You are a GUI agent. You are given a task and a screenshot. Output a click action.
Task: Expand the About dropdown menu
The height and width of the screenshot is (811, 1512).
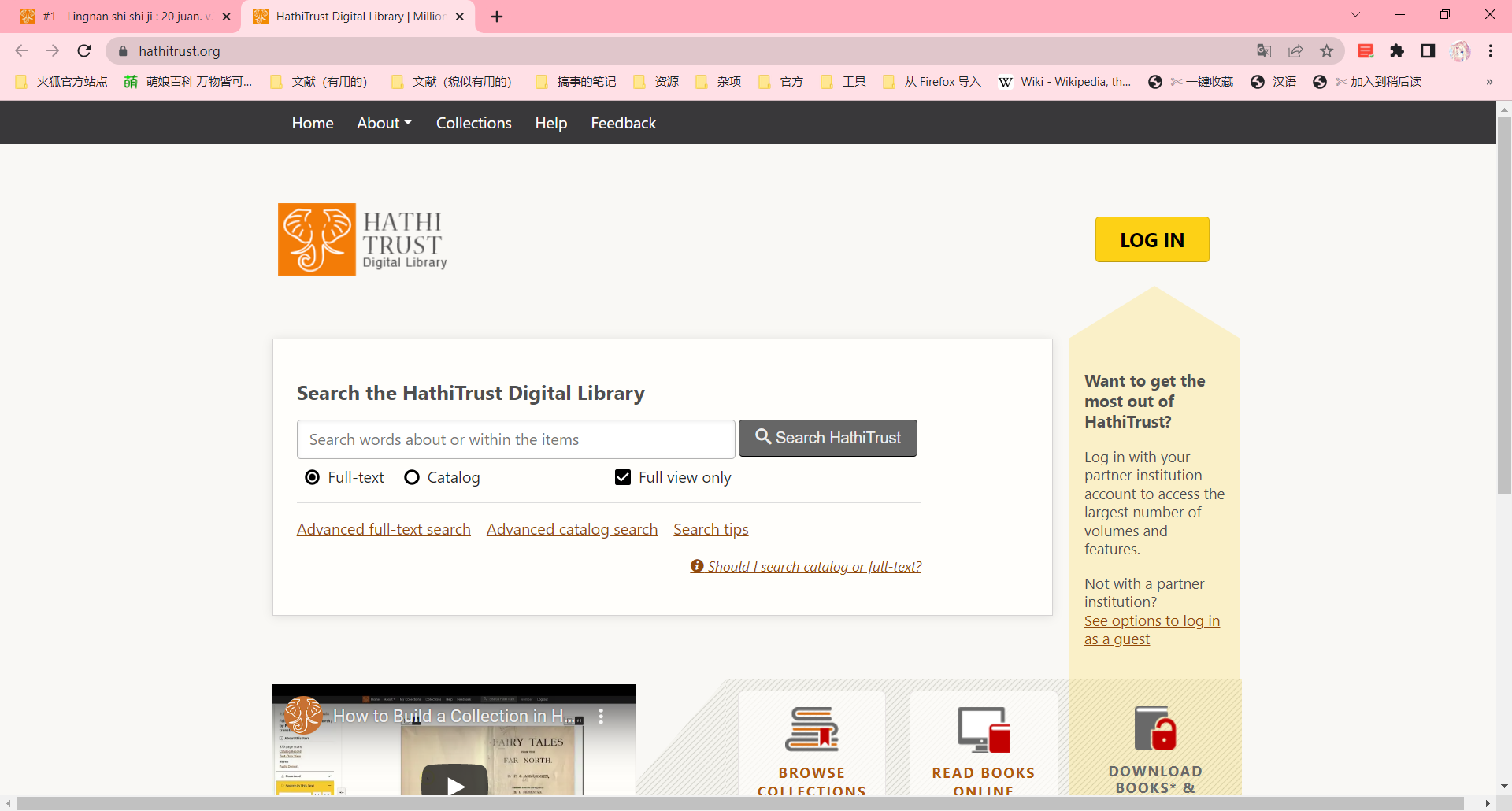[384, 123]
